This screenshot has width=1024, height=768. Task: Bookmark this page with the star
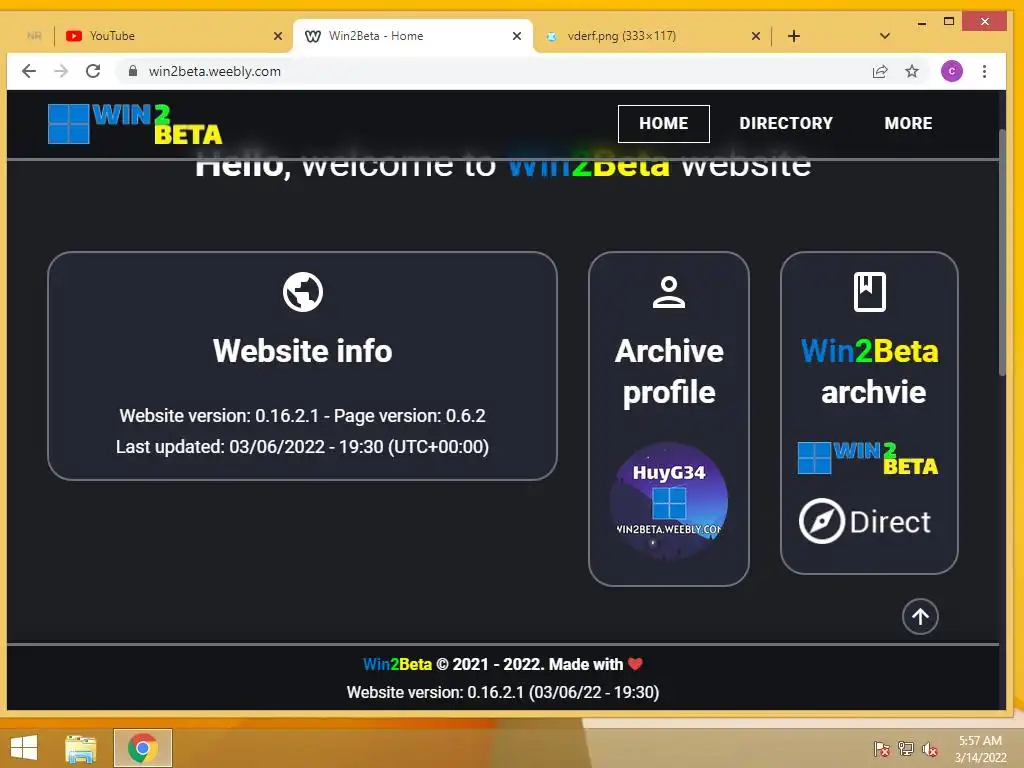point(912,71)
